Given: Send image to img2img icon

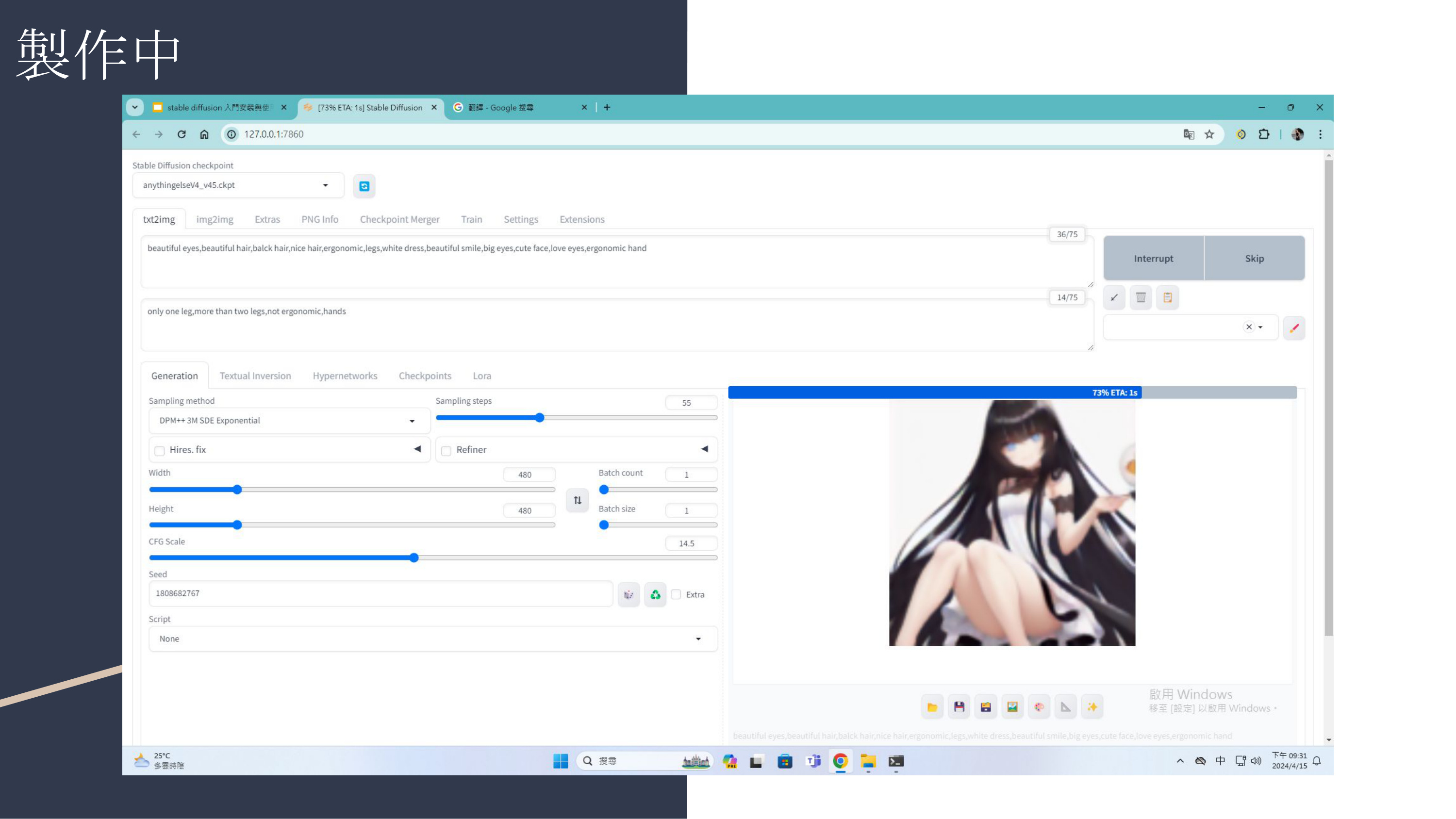Looking at the screenshot, I should point(1012,707).
